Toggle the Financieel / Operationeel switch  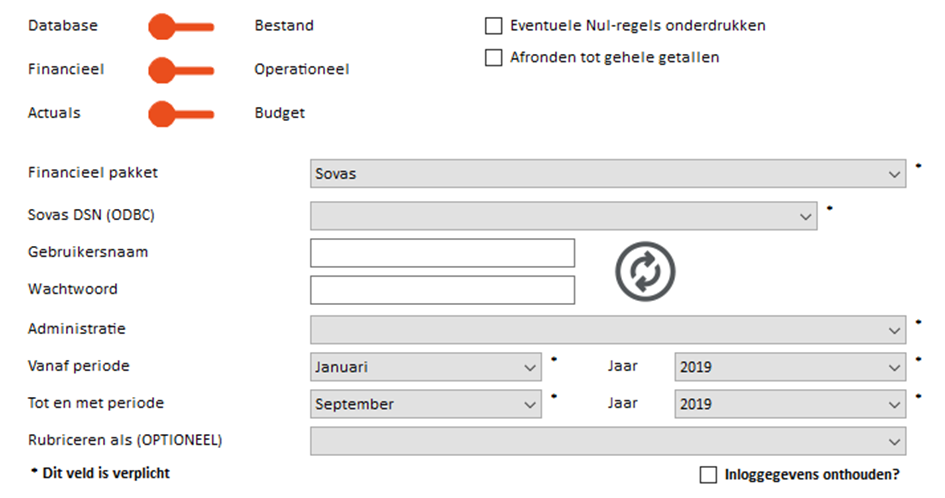[181, 71]
